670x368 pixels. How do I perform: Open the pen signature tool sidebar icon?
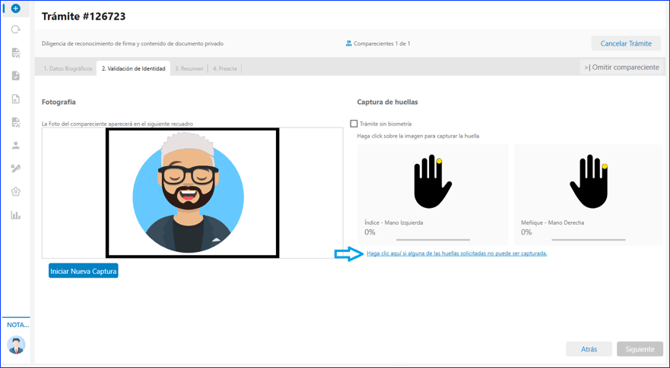point(16,168)
